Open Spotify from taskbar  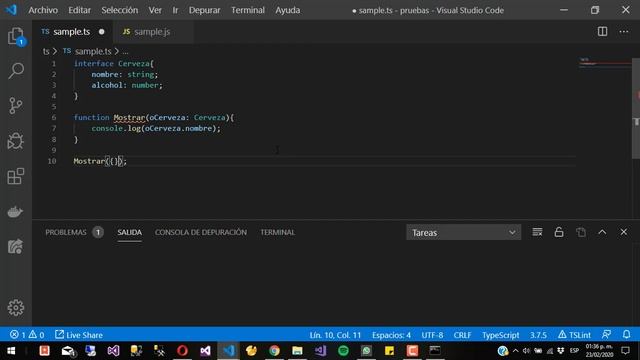343,351
